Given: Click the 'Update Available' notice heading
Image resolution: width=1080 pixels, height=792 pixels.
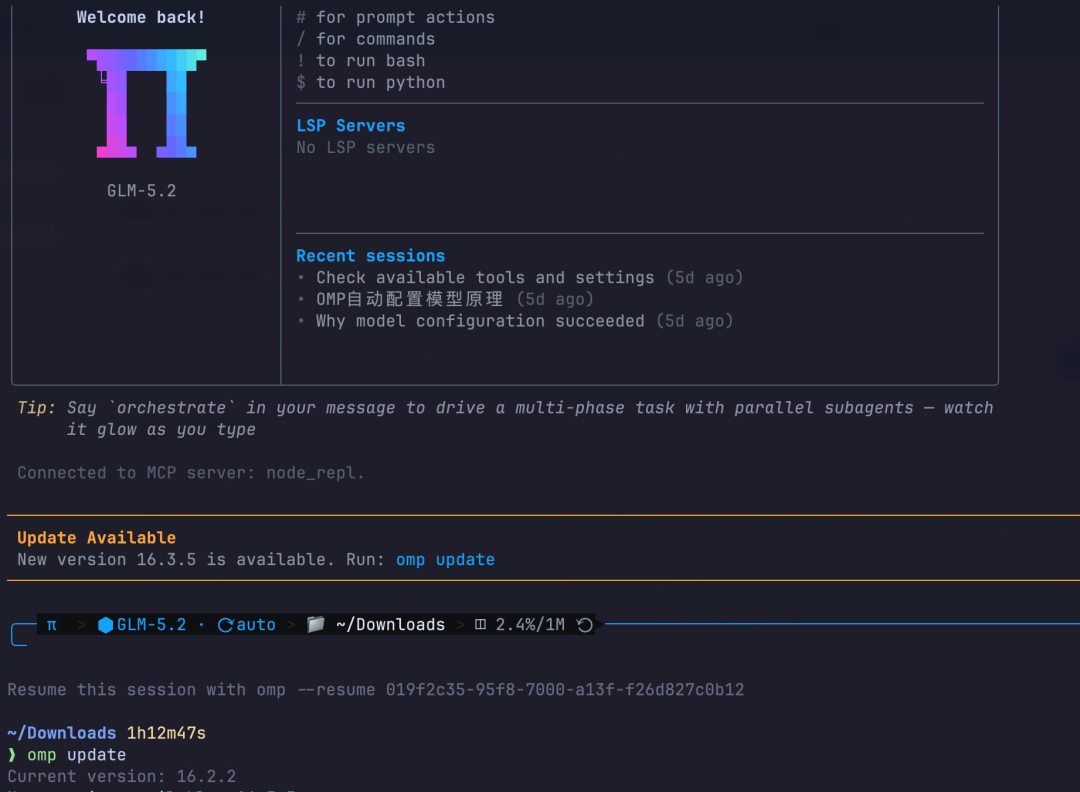Looking at the screenshot, I should click(x=96, y=538).
